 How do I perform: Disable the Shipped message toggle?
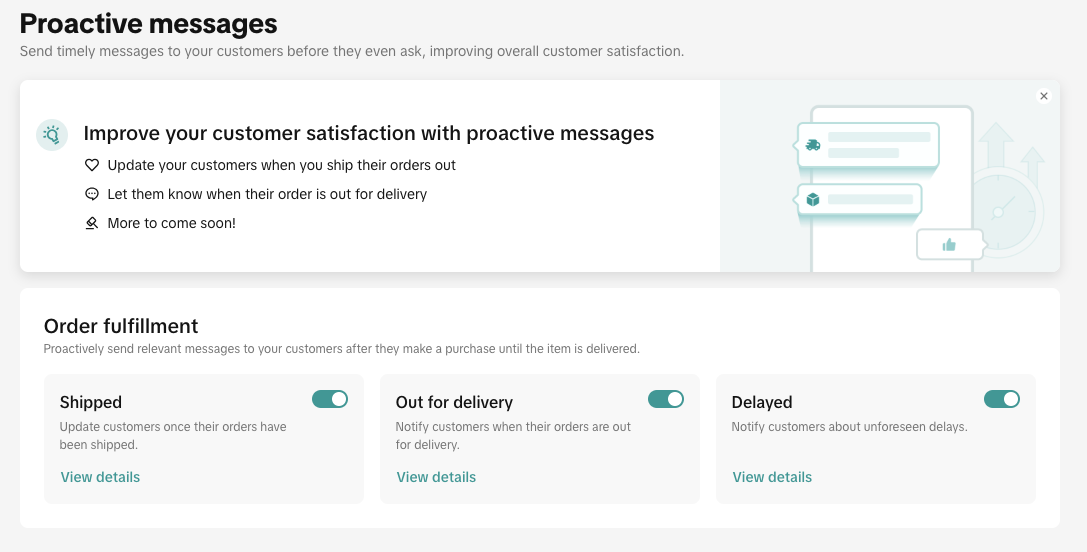(330, 399)
